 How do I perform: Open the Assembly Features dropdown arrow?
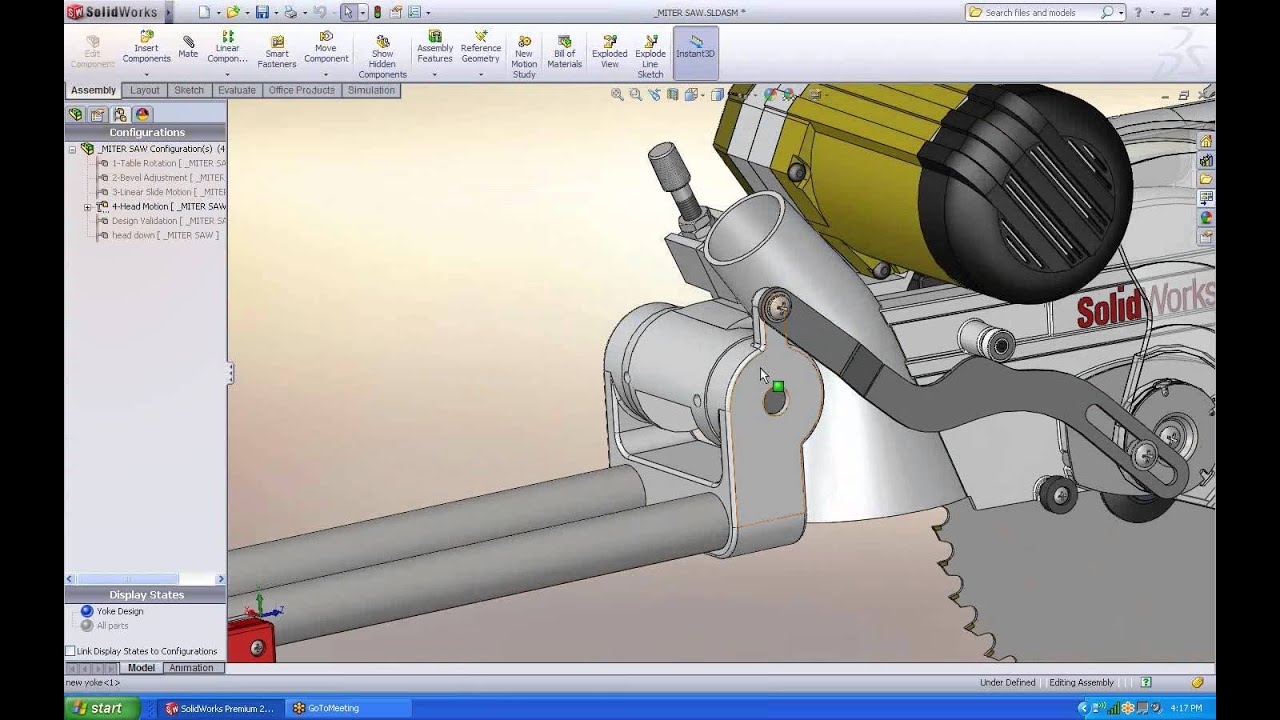point(435,74)
